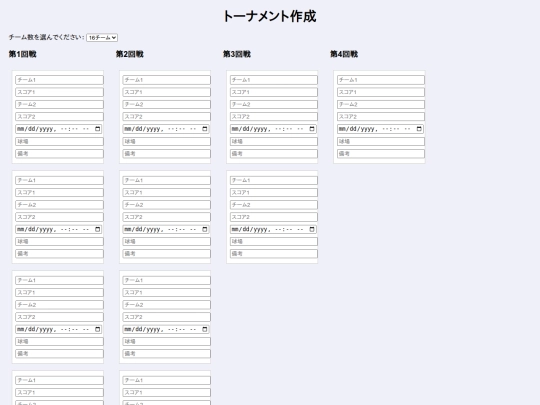Focus スコア2 field in 第1回戦 first match

[x=59, y=117]
